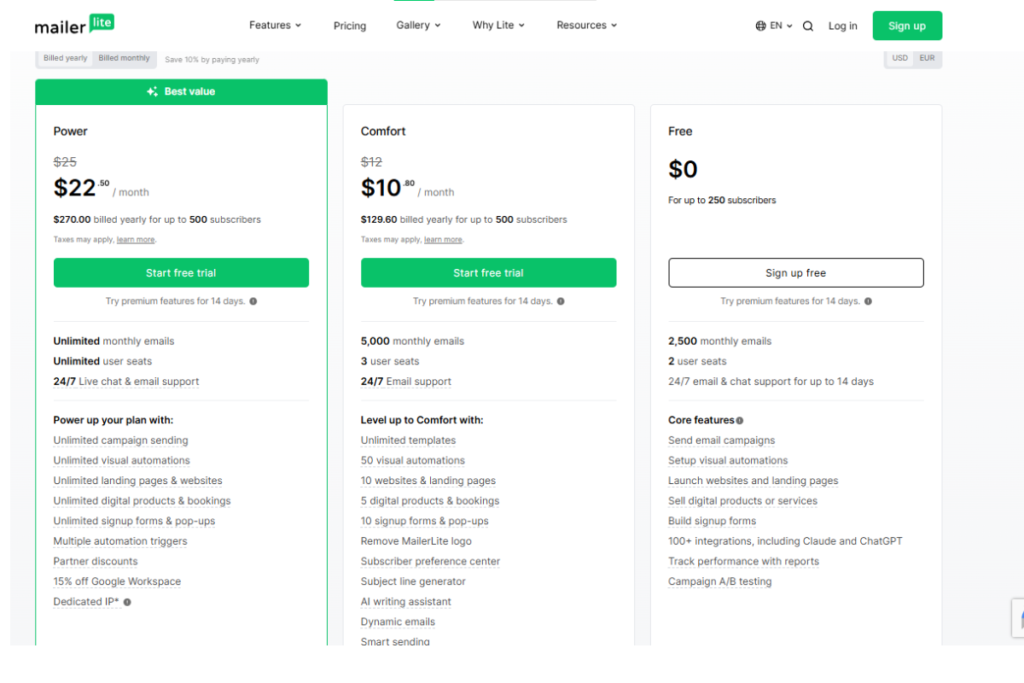This screenshot has height=683, width=1024.
Task: Switch billing to Billed yearly
Action: click(65, 58)
